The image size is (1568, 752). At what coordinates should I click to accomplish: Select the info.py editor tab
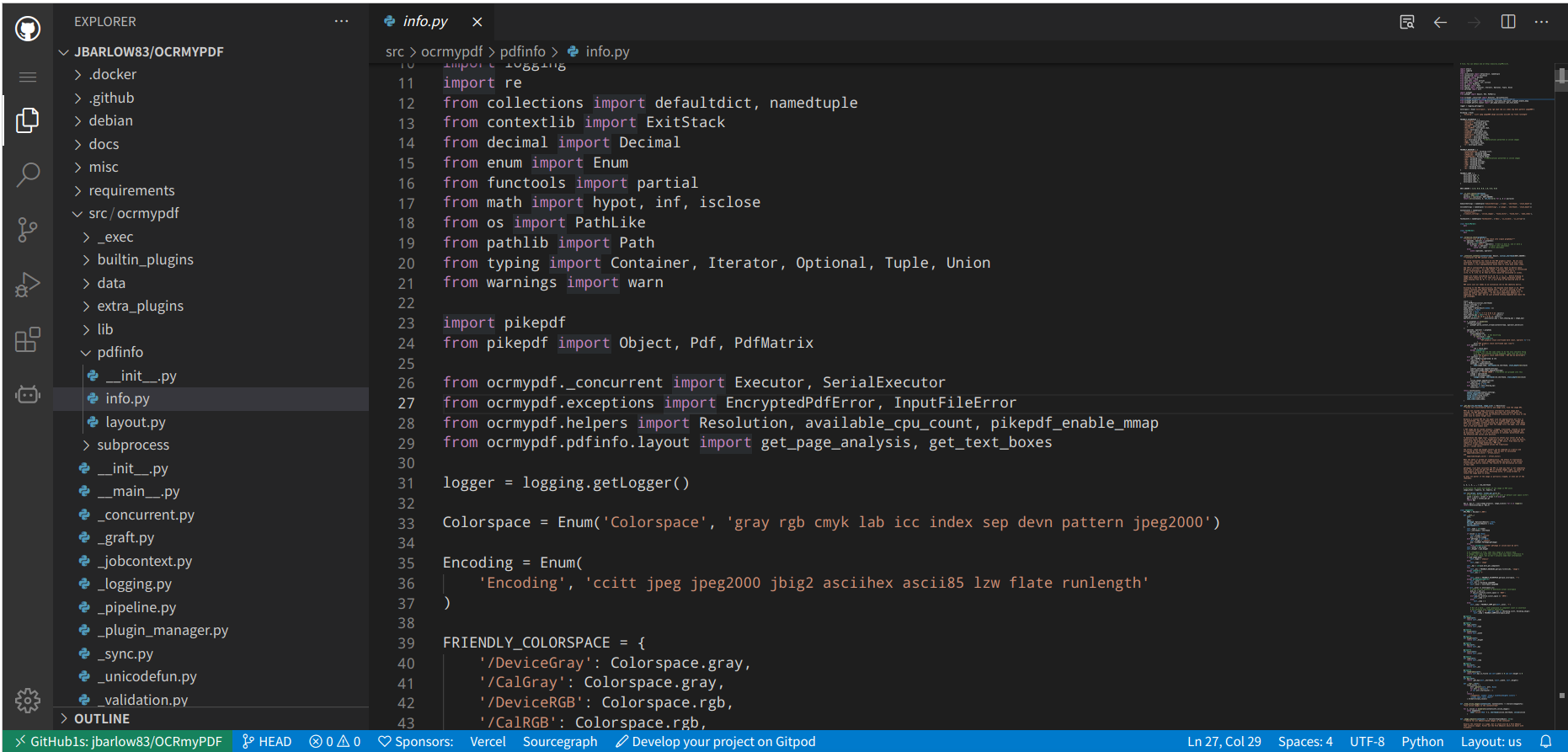pyautogui.click(x=425, y=22)
